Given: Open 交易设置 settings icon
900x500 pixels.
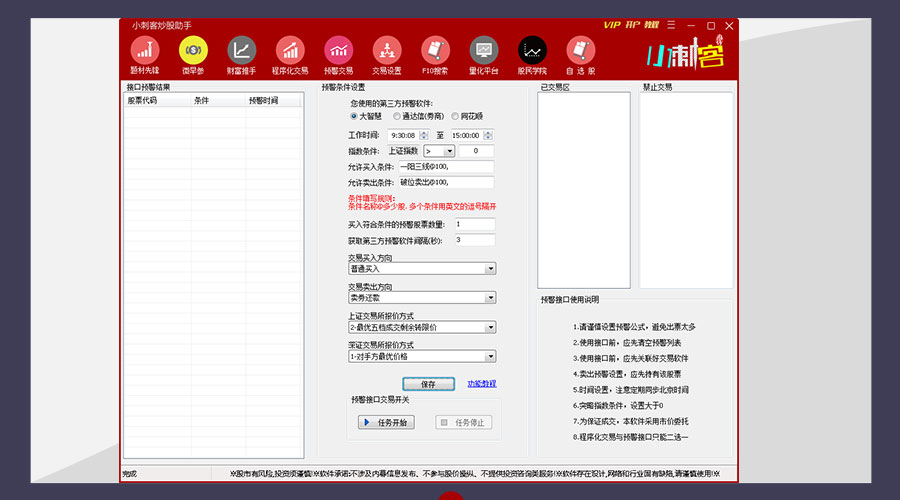Looking at the screenshot, I should tap(387, 56).
